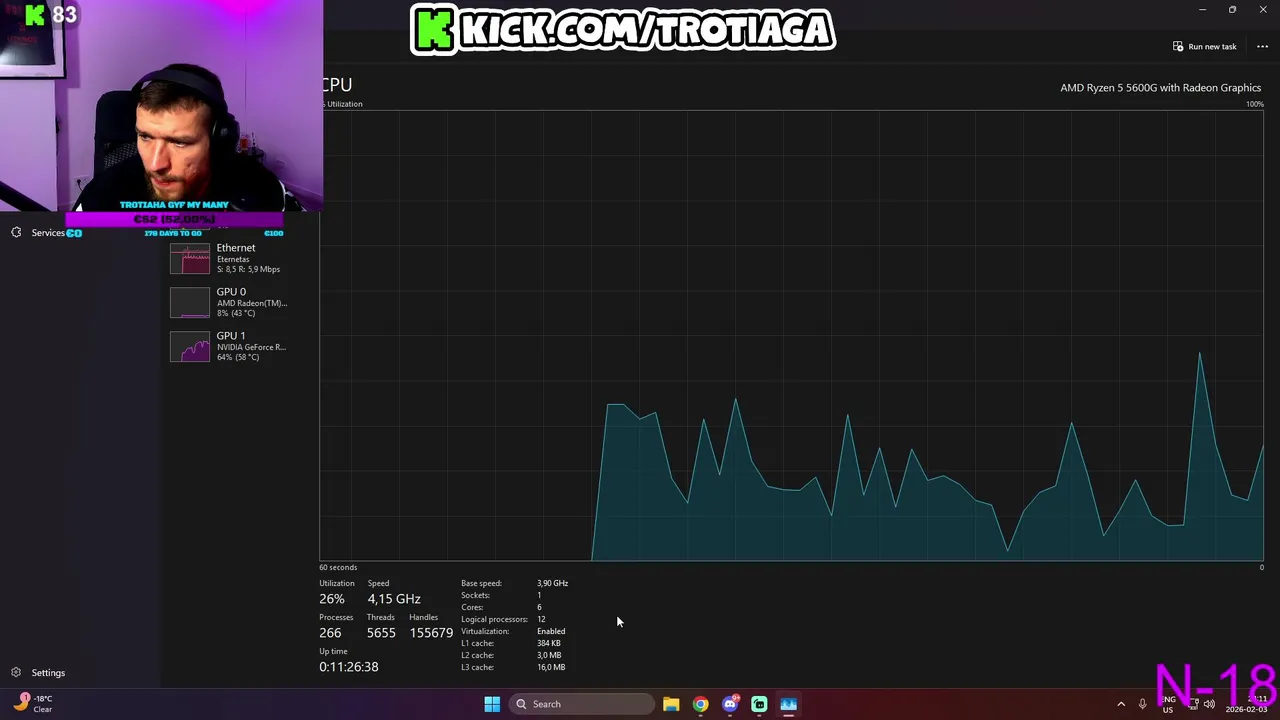Viewport: 1280px width, 720px height.
Task: Click the GPU 0 mini graph thumbnail
Action: pos(190,303)
